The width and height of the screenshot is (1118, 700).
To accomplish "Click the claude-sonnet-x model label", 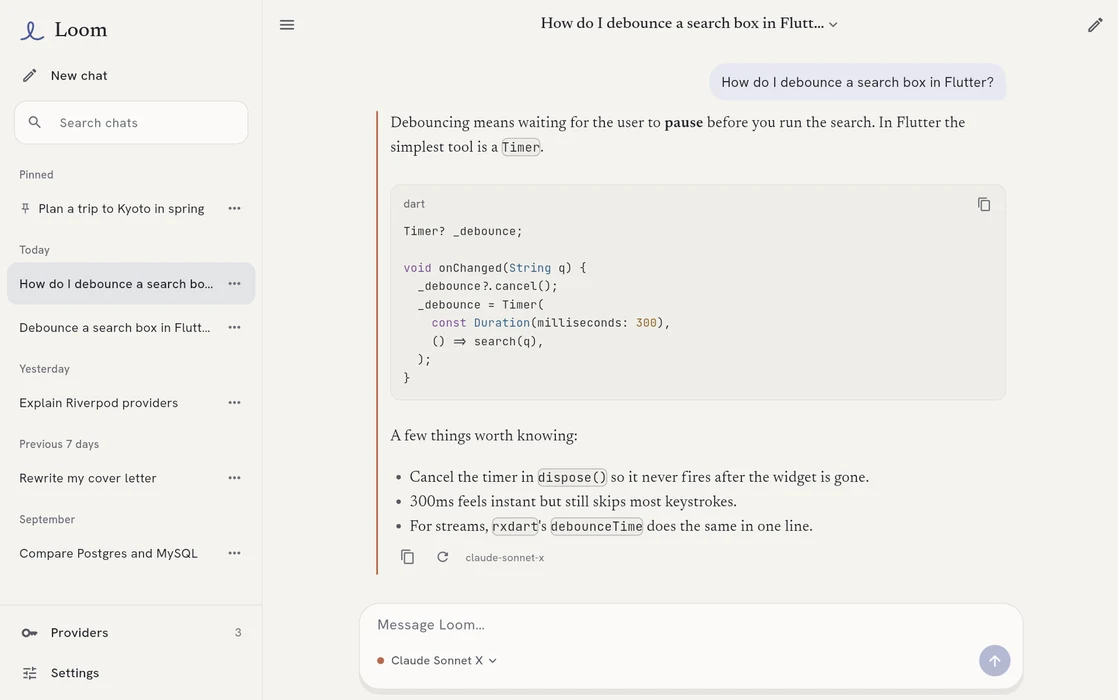I will tap(505, 557).
